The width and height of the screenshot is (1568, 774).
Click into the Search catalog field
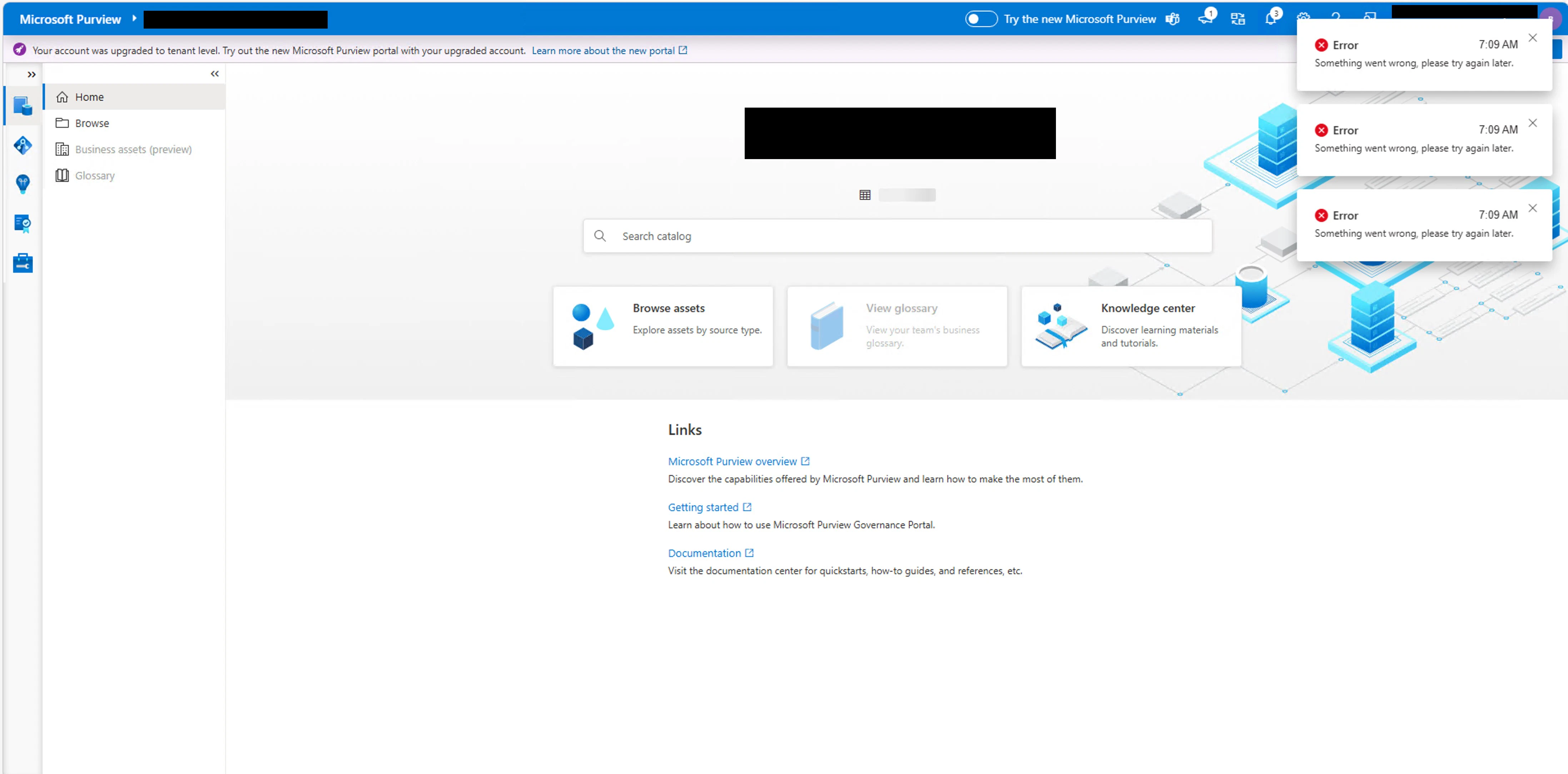tap(897, 236)
